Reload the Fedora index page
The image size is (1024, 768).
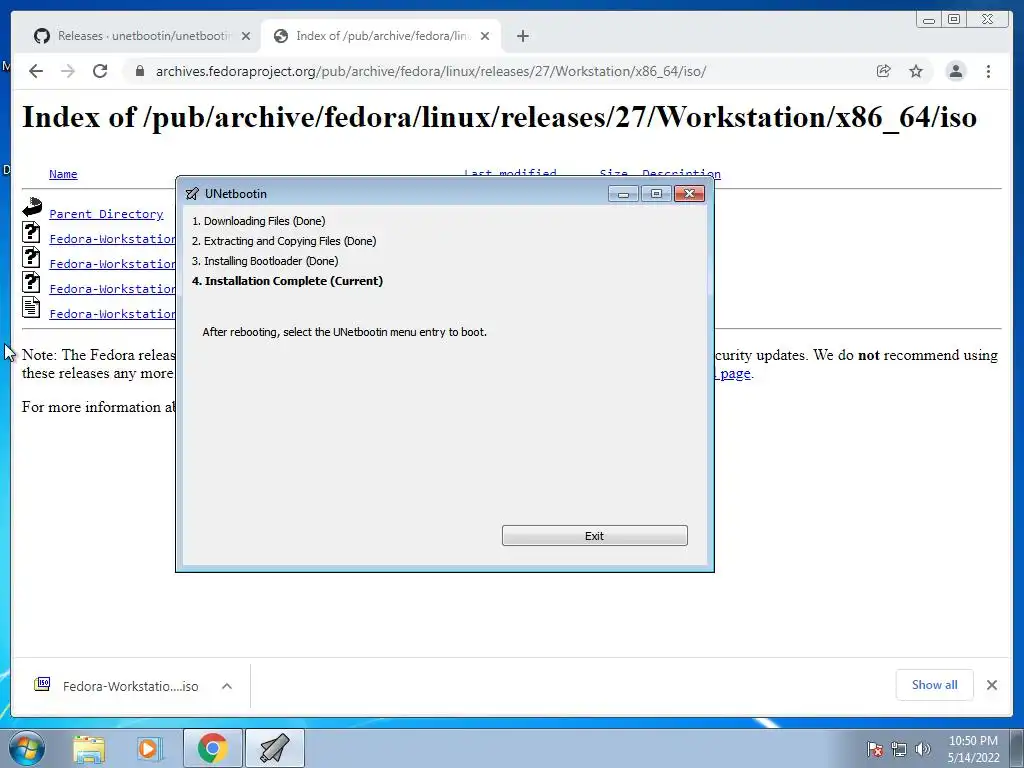(x=100, y=71)
